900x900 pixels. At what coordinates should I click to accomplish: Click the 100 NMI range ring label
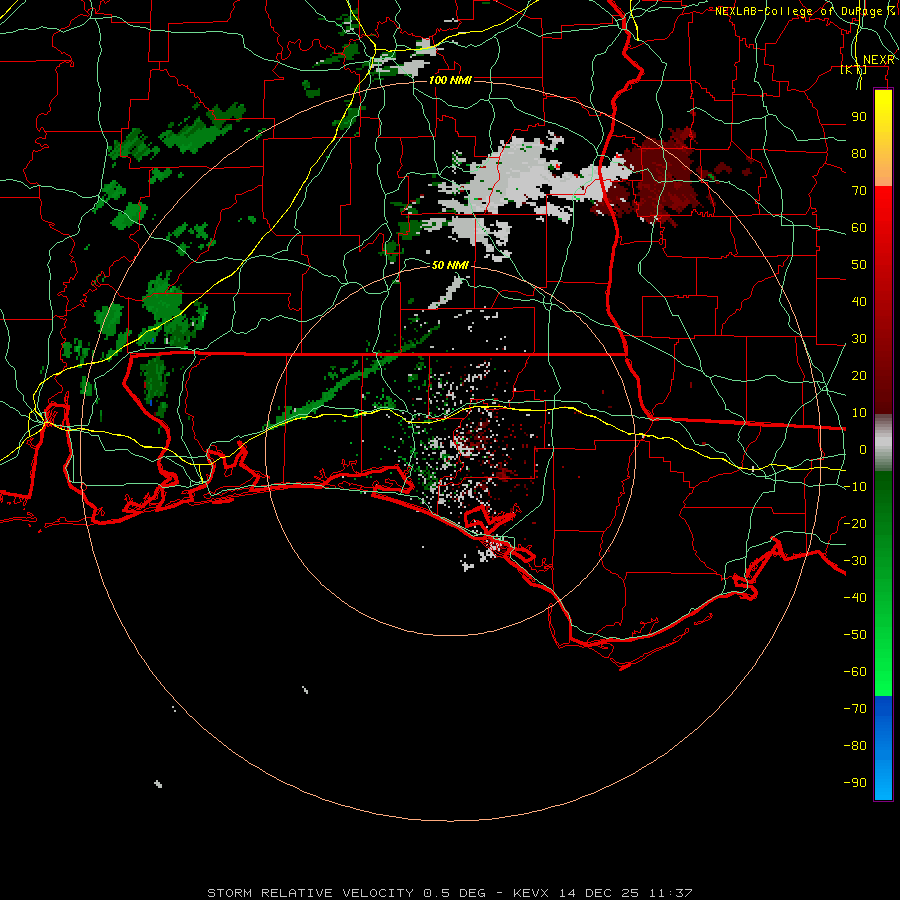pyautogui.click(x=450, y=80)
